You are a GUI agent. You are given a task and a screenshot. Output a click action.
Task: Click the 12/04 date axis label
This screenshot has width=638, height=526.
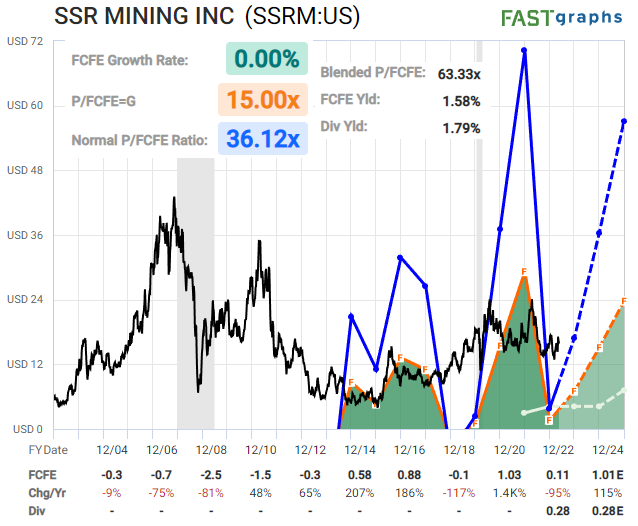pos(112,450)
